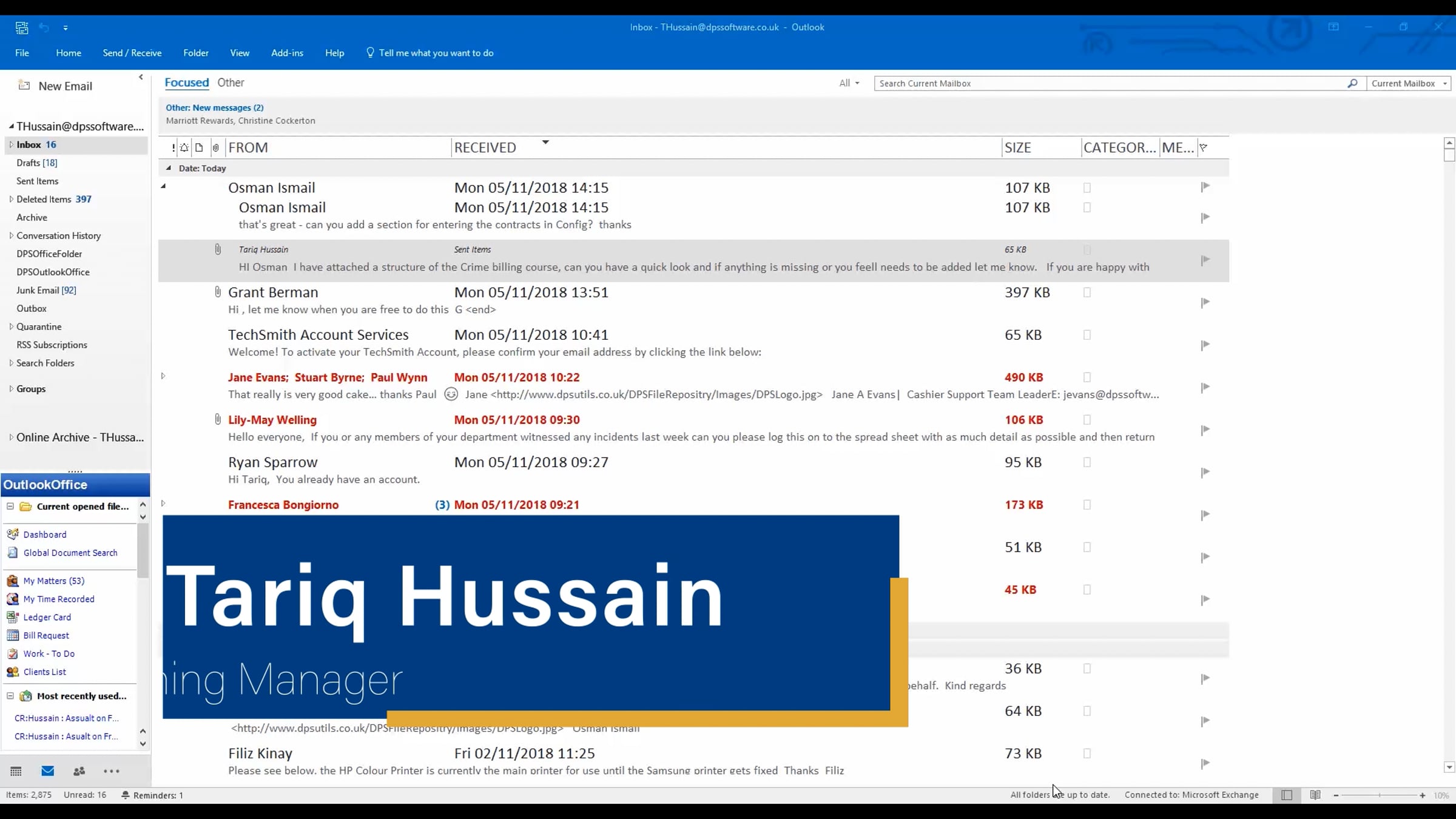This screenshot has height=819, width=1456.
Task: Expand the Inbox folder
Action: 11,144
